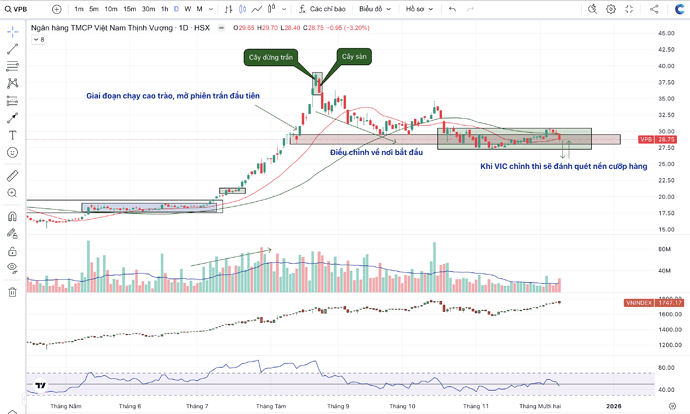Select the ruler measure tool
Screen dimensions: 690x414
[12, 176]
